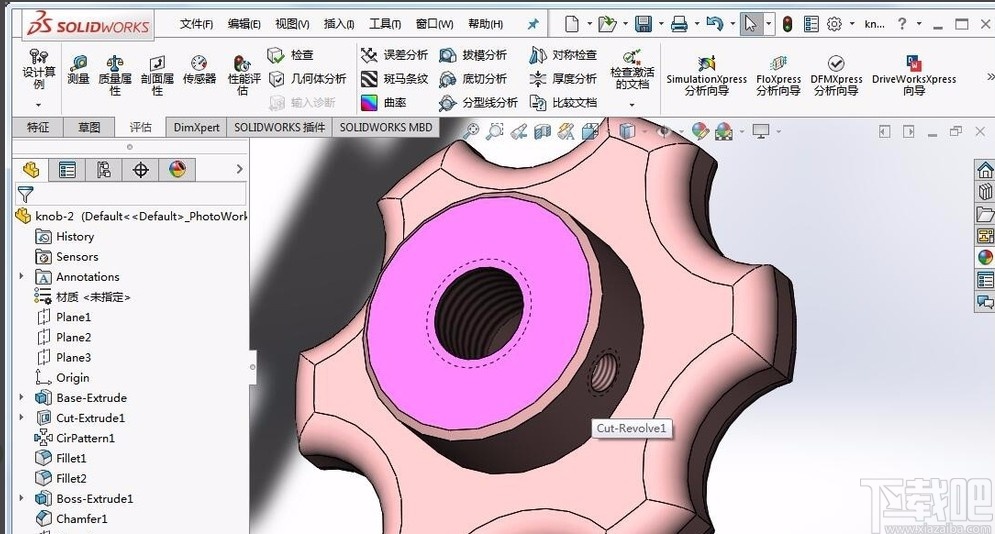Open the DimXpertManager tab

pos(141,169)
